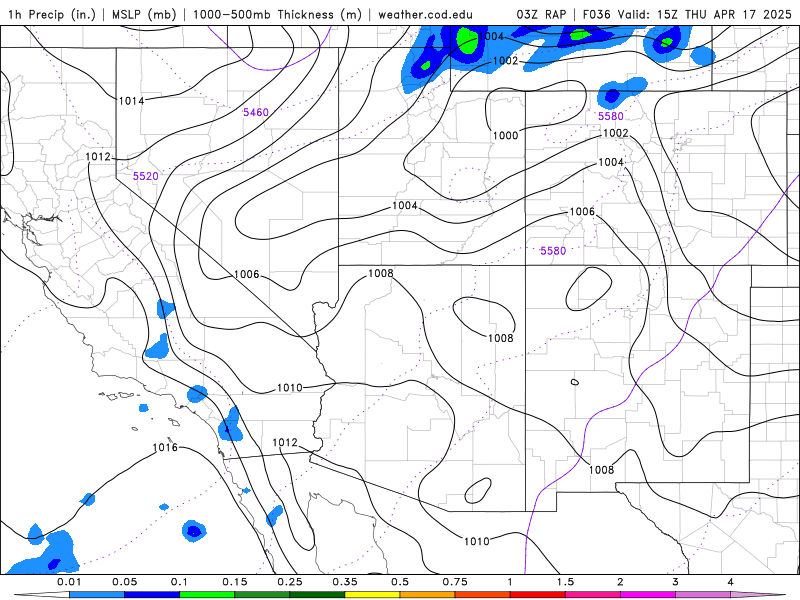Click the light blue 0.01 legend swatch
Image resolution: width=800 pixels, height=600 pixels.
(97, 595)
